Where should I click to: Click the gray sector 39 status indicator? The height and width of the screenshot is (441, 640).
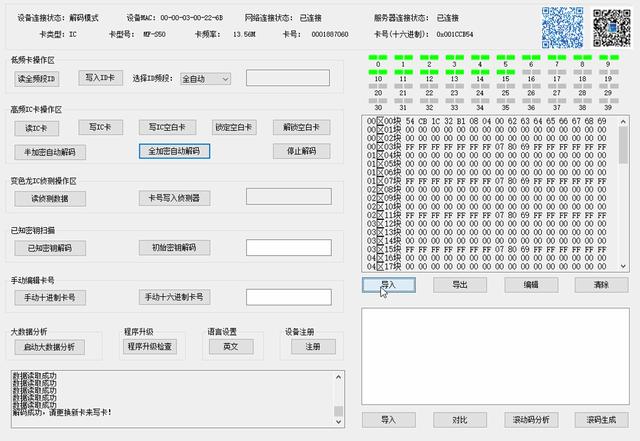point(608,100)
